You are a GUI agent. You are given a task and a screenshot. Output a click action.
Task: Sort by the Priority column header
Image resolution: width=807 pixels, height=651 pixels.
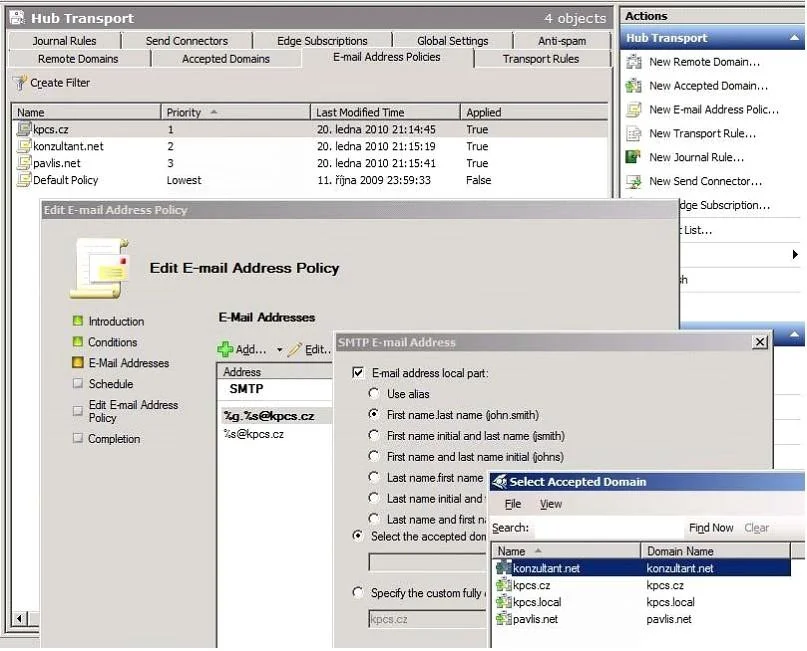236,112
